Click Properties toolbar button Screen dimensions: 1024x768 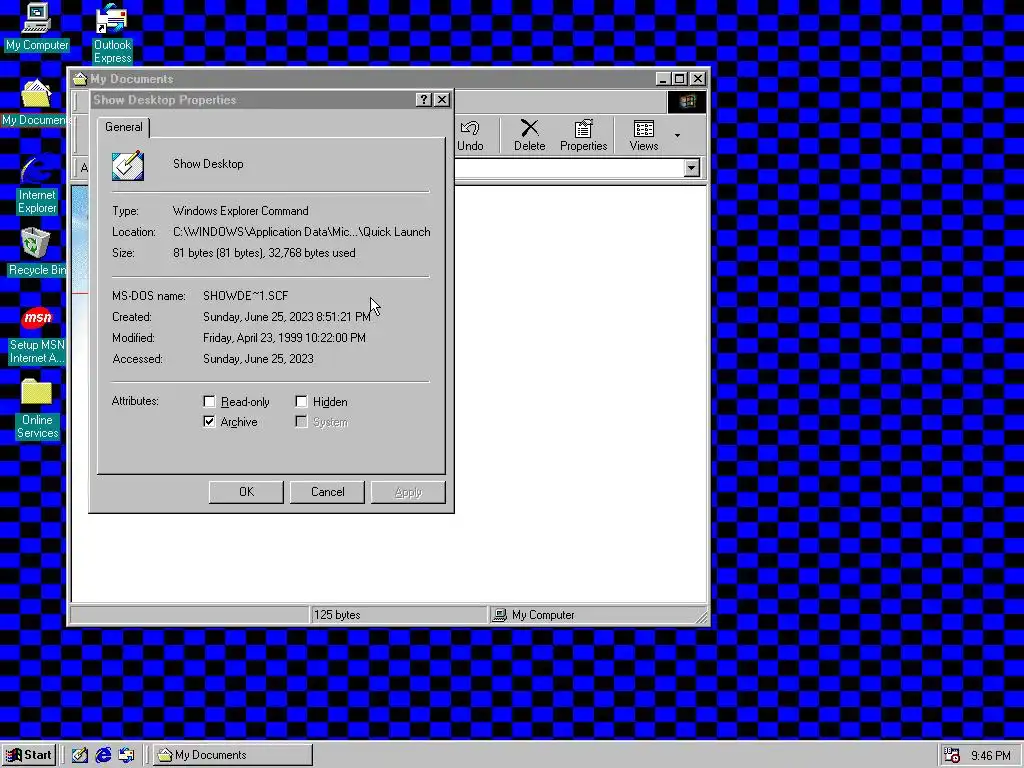click(x=583, y=136)
